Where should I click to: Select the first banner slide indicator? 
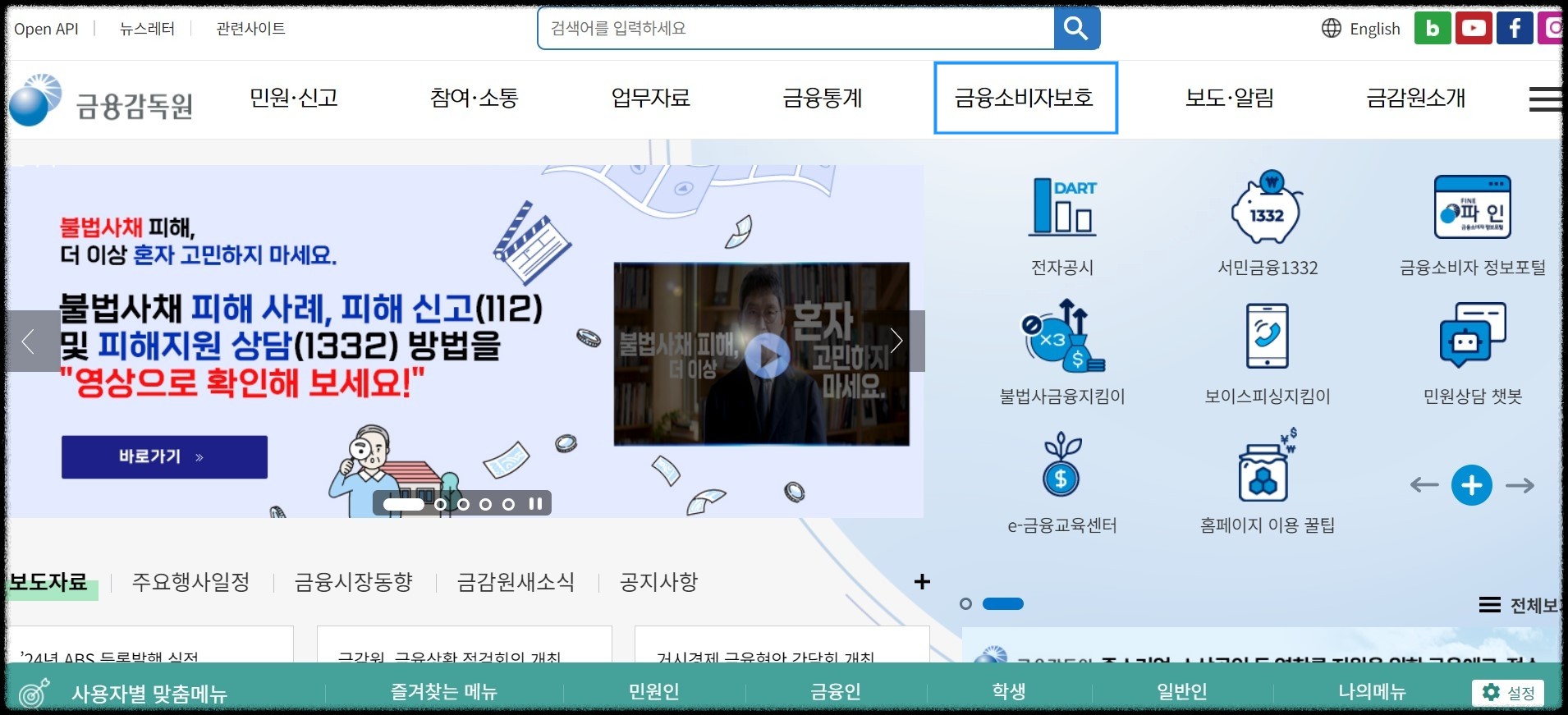(404, 504)
